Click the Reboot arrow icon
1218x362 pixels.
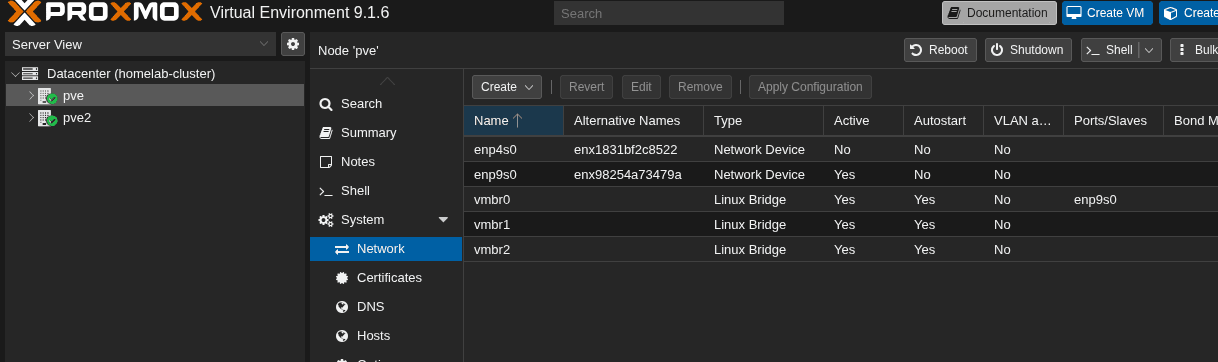click(x=916, y=50)
